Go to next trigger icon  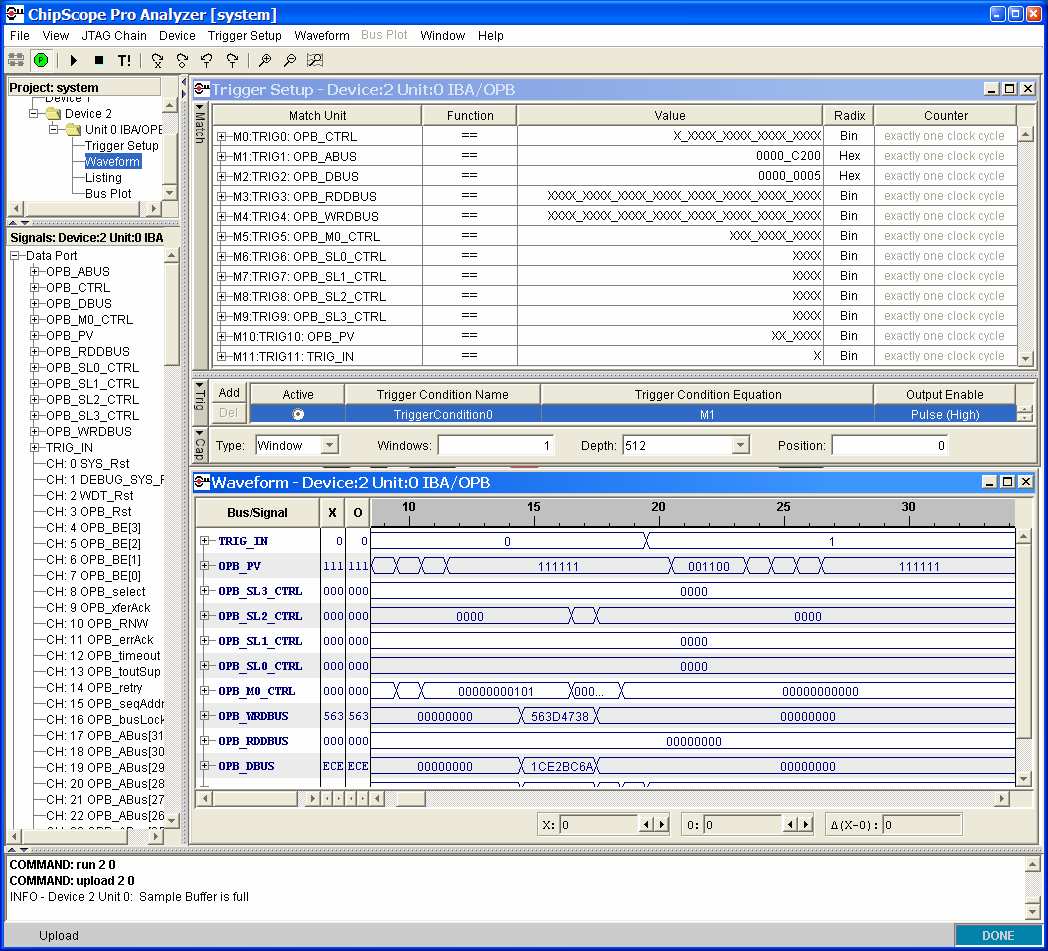[232, 61]
